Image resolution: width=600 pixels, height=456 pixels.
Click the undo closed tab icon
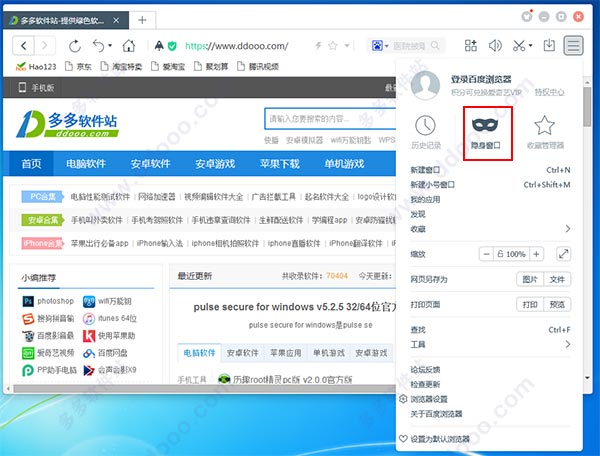(98, 46)
